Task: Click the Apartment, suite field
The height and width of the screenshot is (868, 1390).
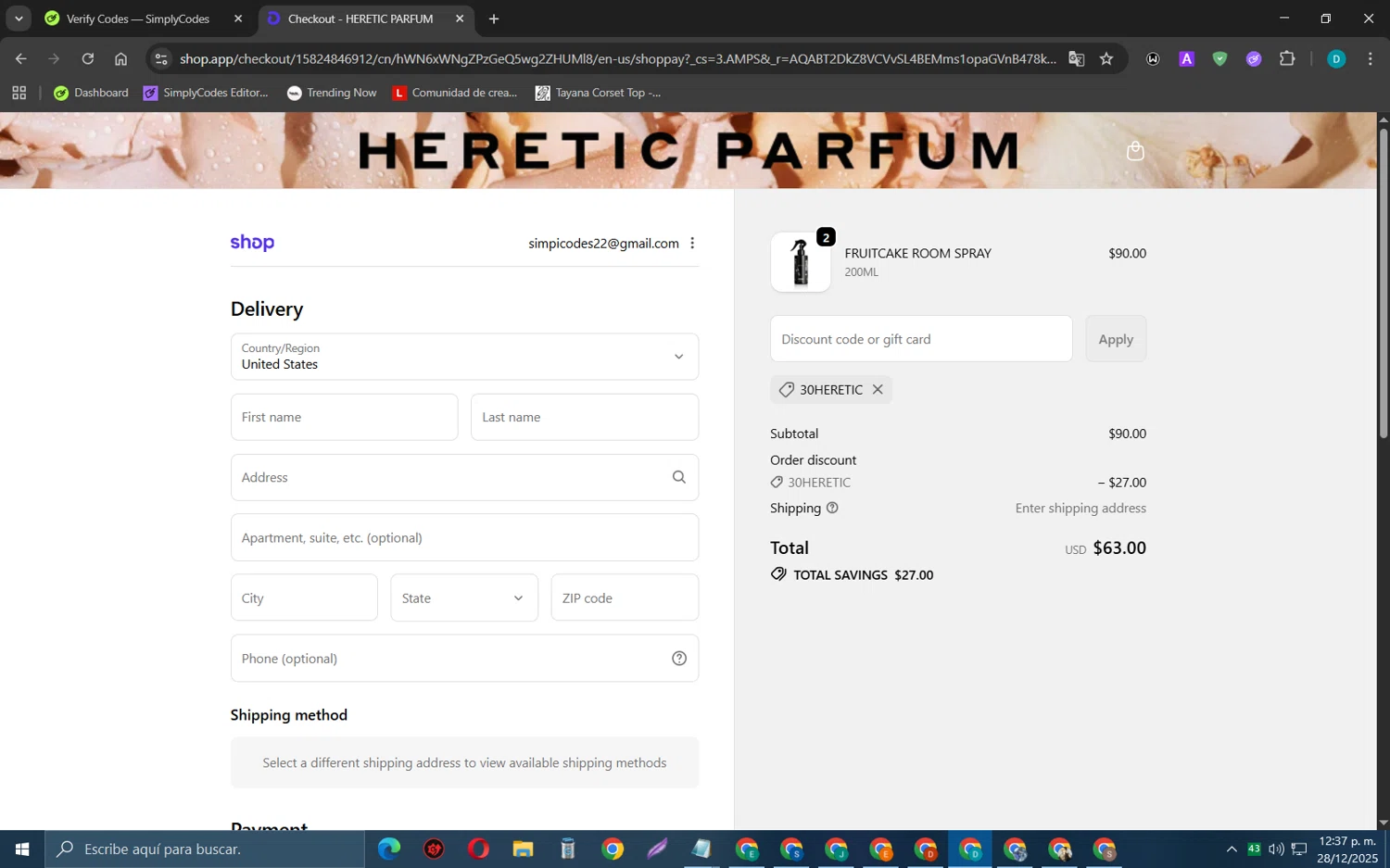Action: click(464, 537)
